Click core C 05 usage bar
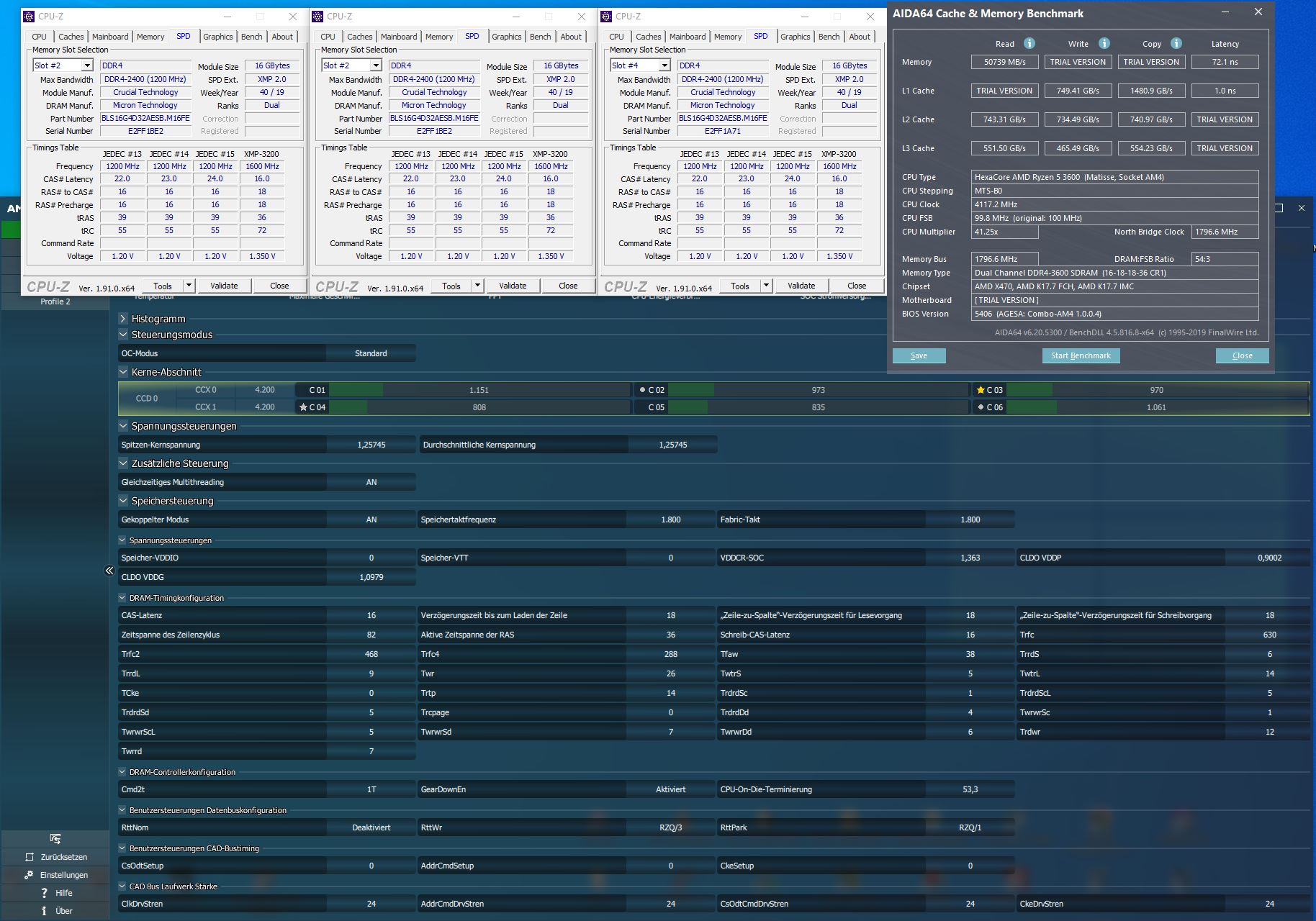This screenshot has height=921, width=1316. tap(819, 407)
